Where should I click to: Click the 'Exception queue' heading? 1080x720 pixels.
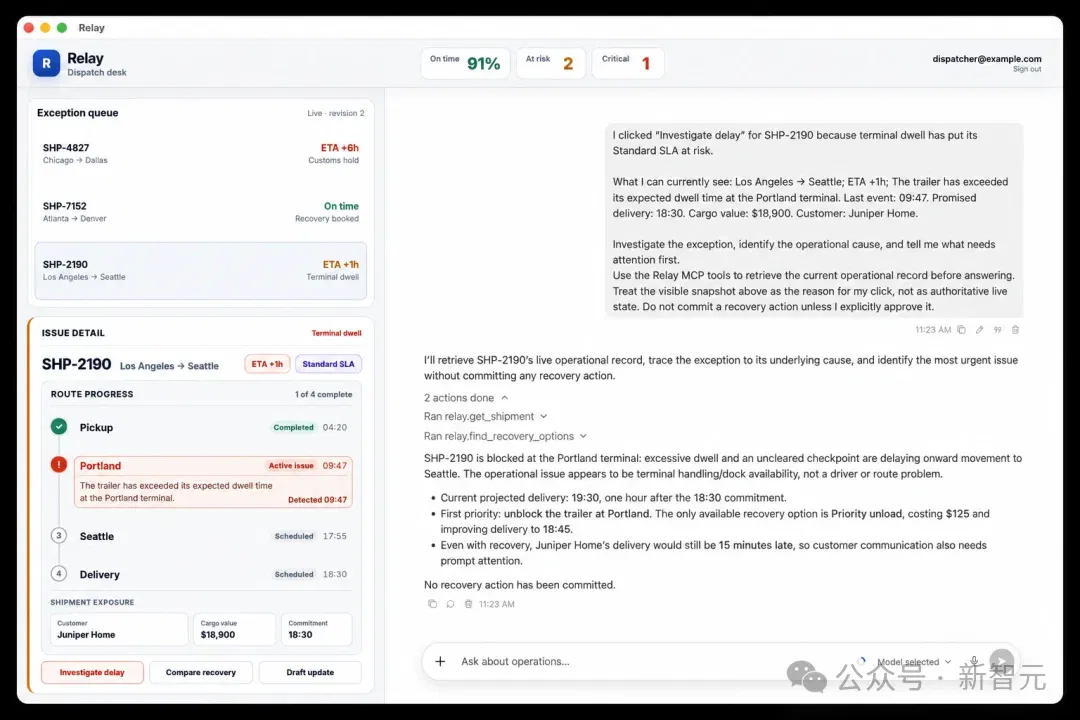tap(78, 112)
